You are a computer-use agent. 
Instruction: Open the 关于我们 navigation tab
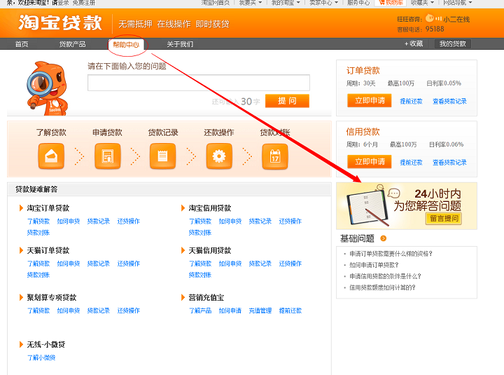pos(180,44)
